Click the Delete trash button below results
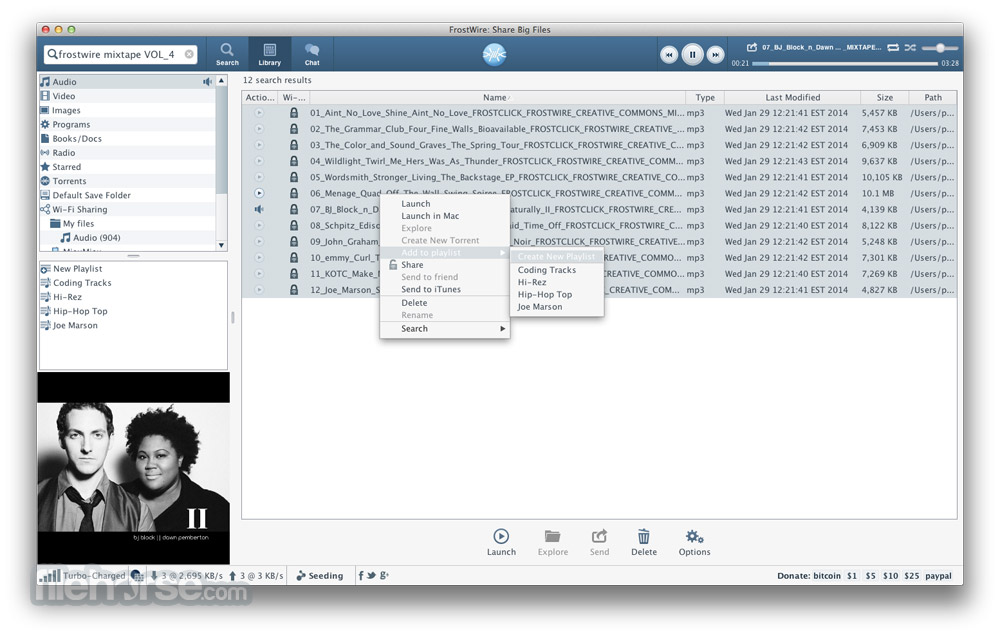 pyautogui.click(x=643, y=542)
